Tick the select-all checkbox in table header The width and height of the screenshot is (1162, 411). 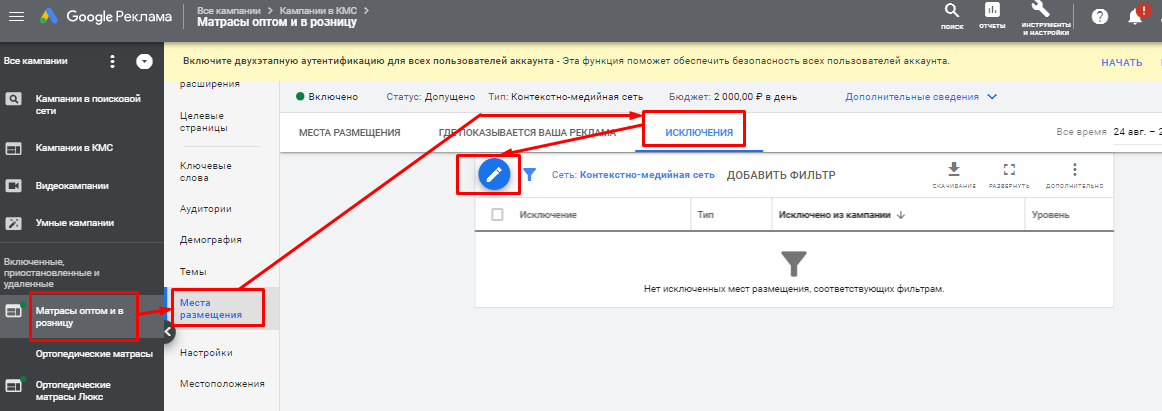pos(497,214)
